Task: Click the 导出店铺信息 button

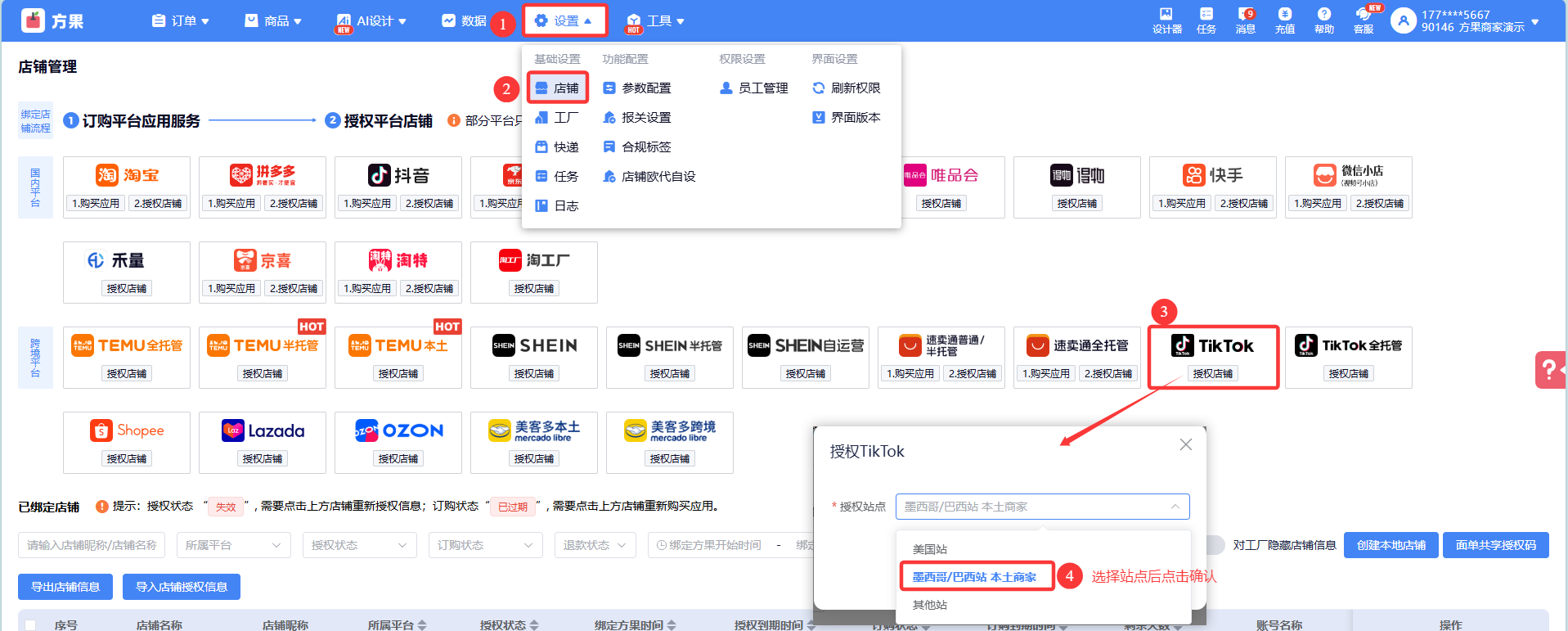Action: (x=65, y=587)
